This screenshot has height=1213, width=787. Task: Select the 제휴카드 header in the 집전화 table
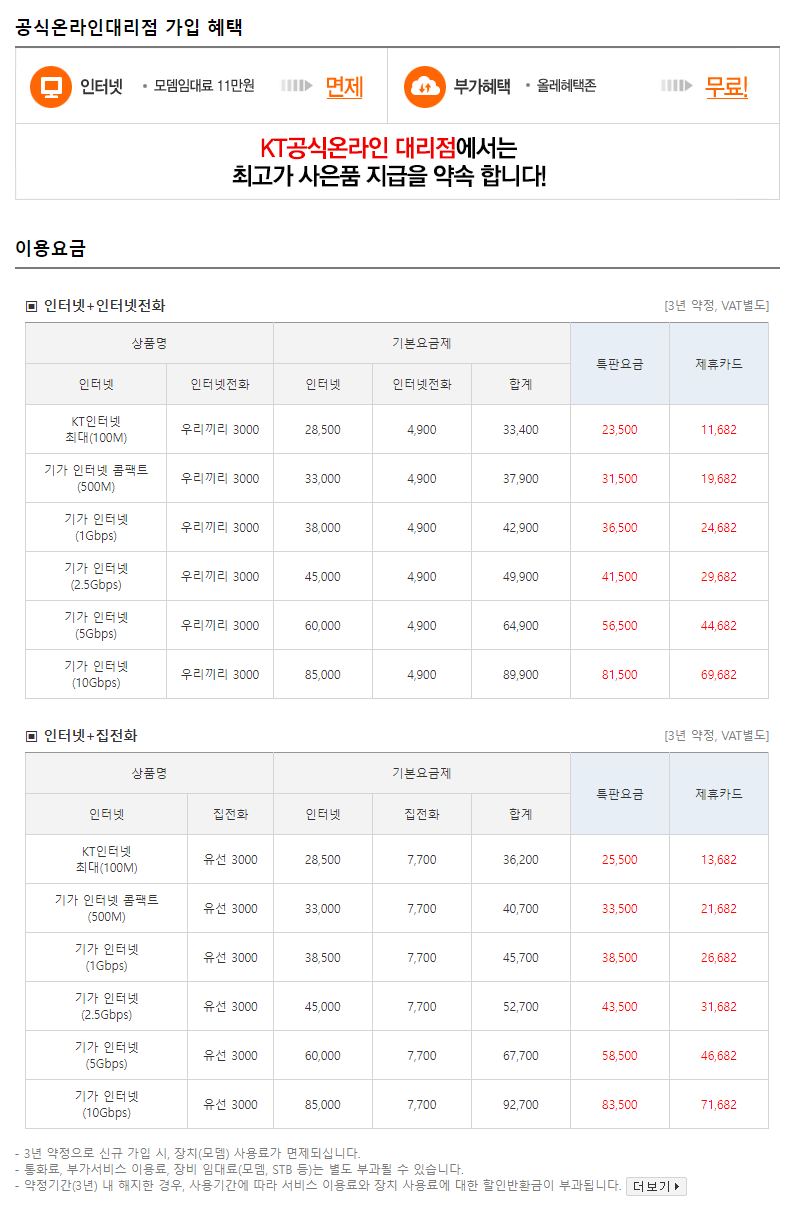(719, 794)
